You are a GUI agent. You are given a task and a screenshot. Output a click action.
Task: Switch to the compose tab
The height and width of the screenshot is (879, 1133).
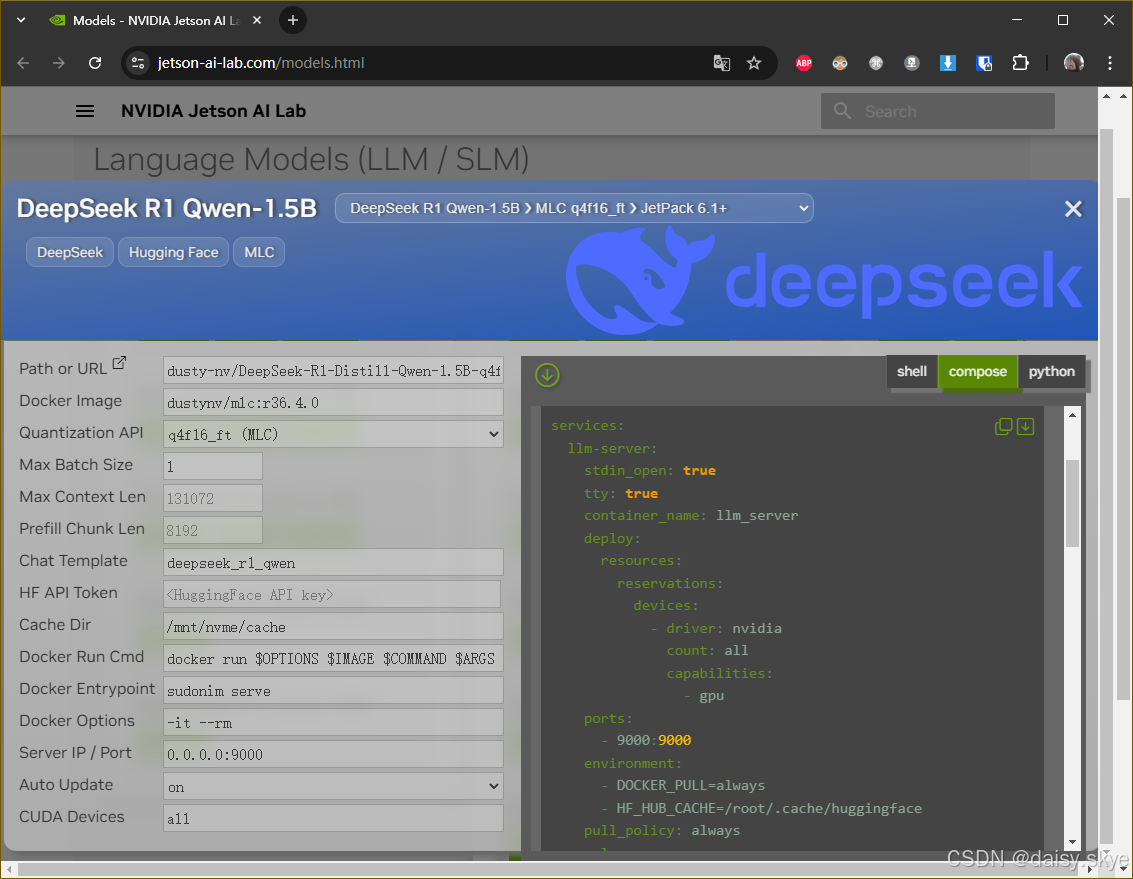tap(978, 372)
